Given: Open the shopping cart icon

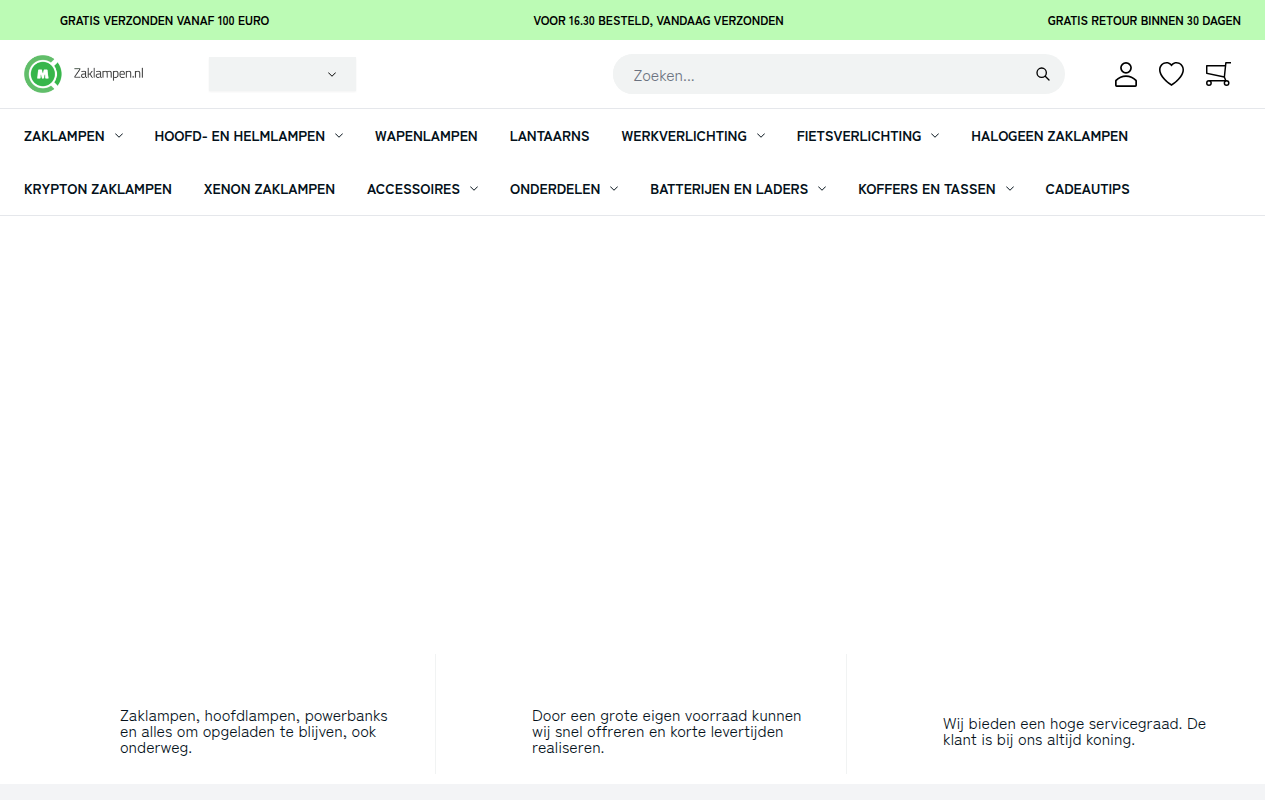Looking at the screenshot, I should 1218,74.
